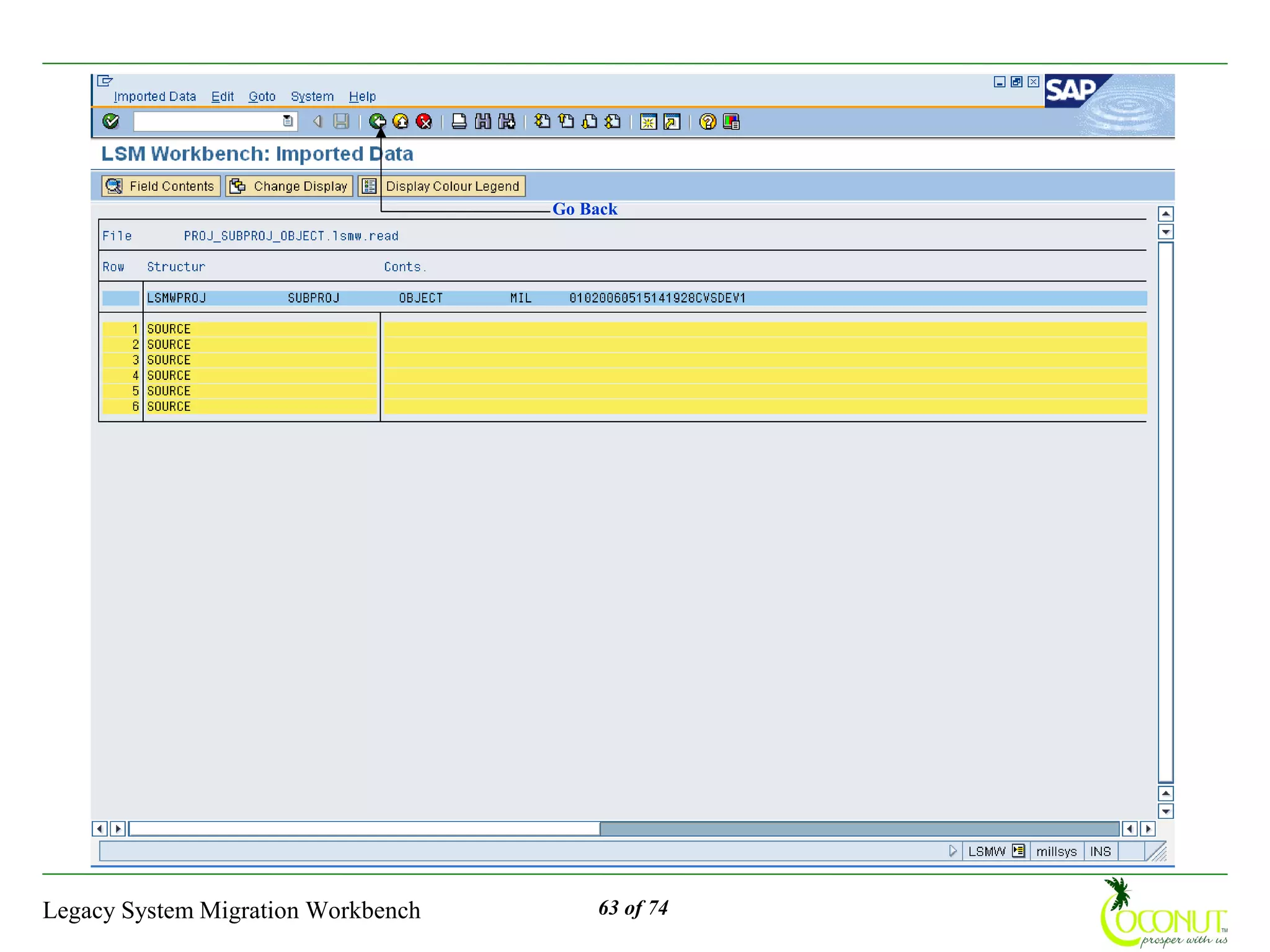This screenshot has height=952, width=1270.
Task: Open the Imported Data menu
Action: pos(155,97)
